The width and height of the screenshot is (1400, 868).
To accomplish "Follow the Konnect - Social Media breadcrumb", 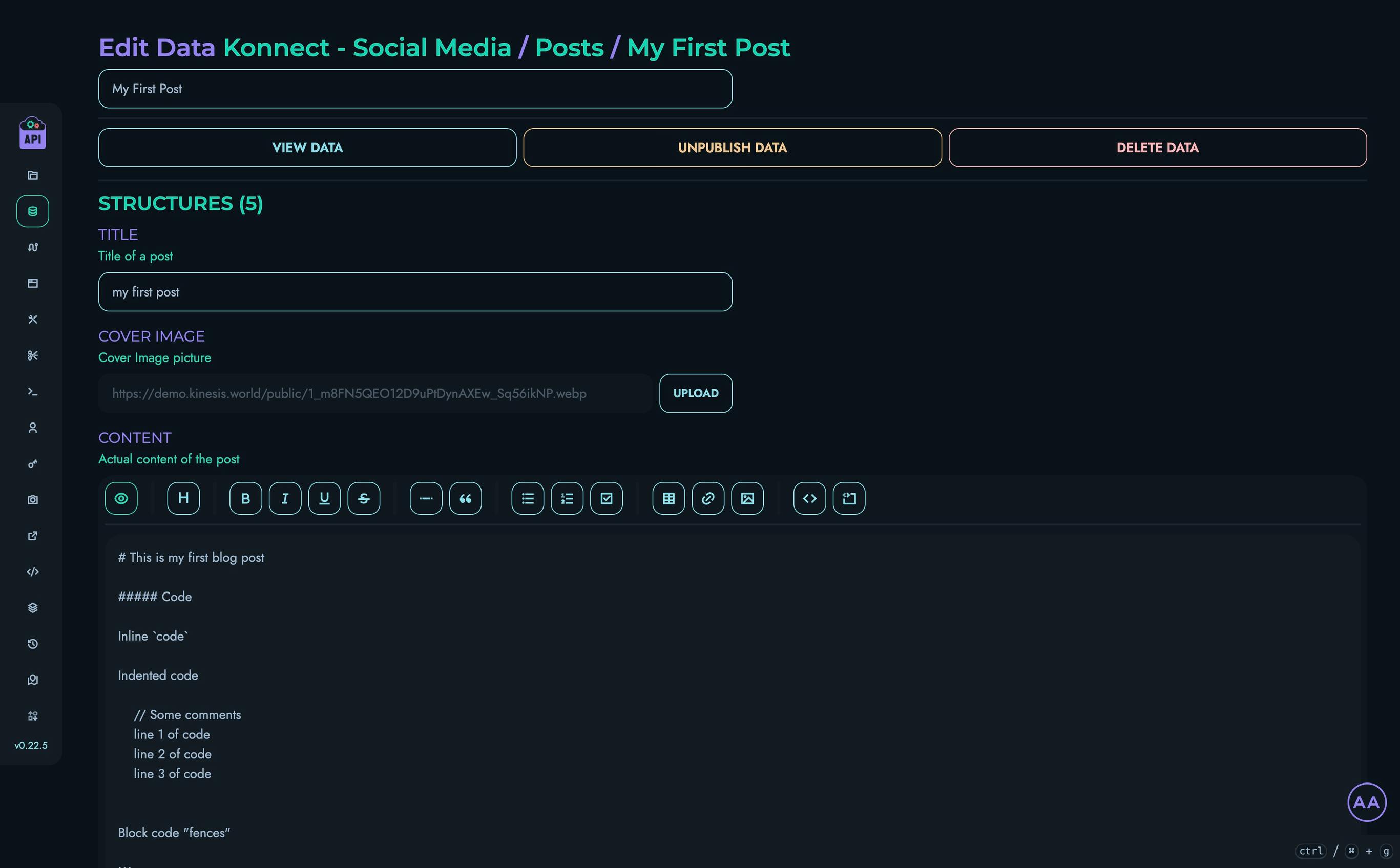I will click(366, 48).
